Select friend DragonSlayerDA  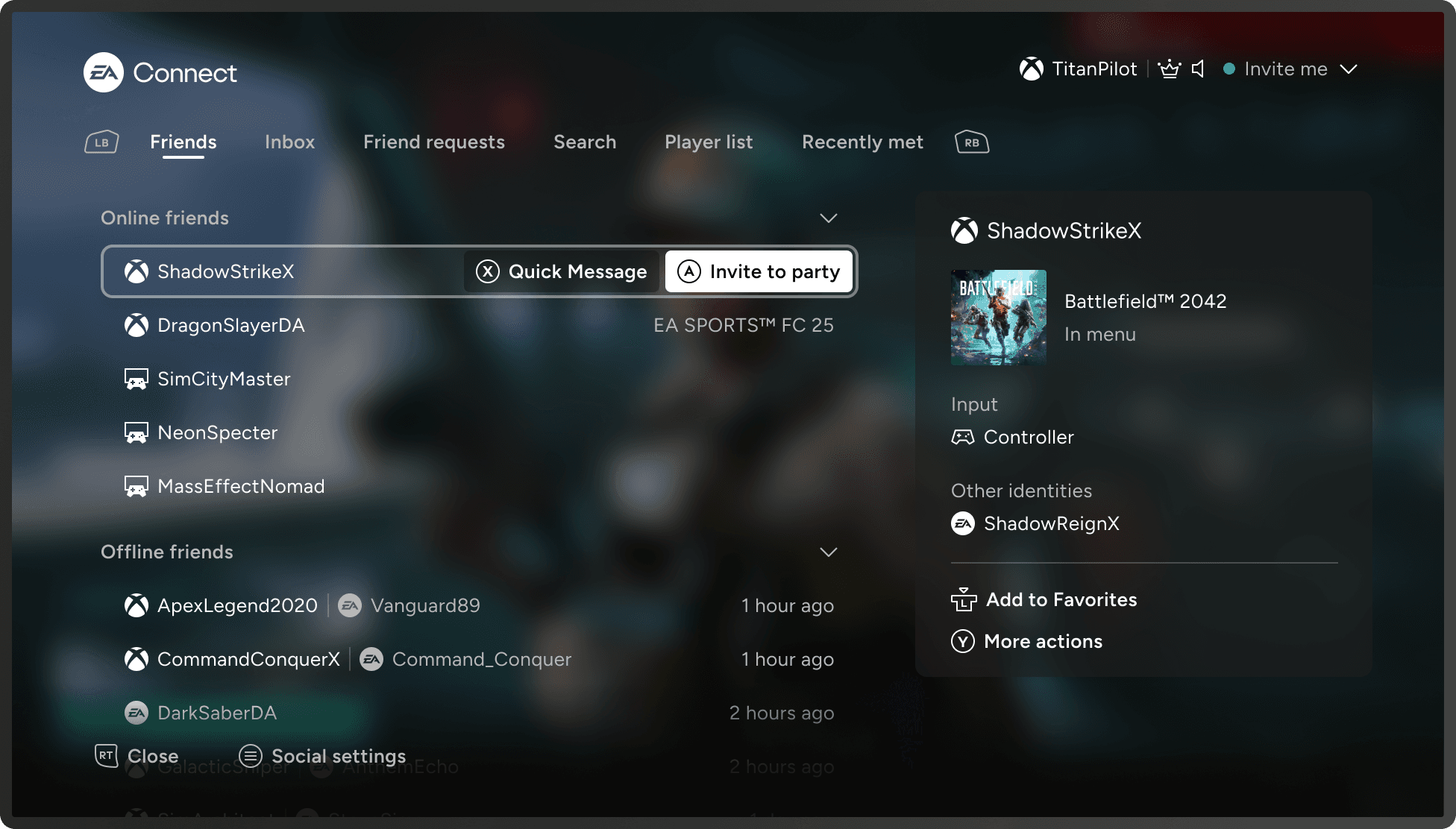(x=479, y=325)
